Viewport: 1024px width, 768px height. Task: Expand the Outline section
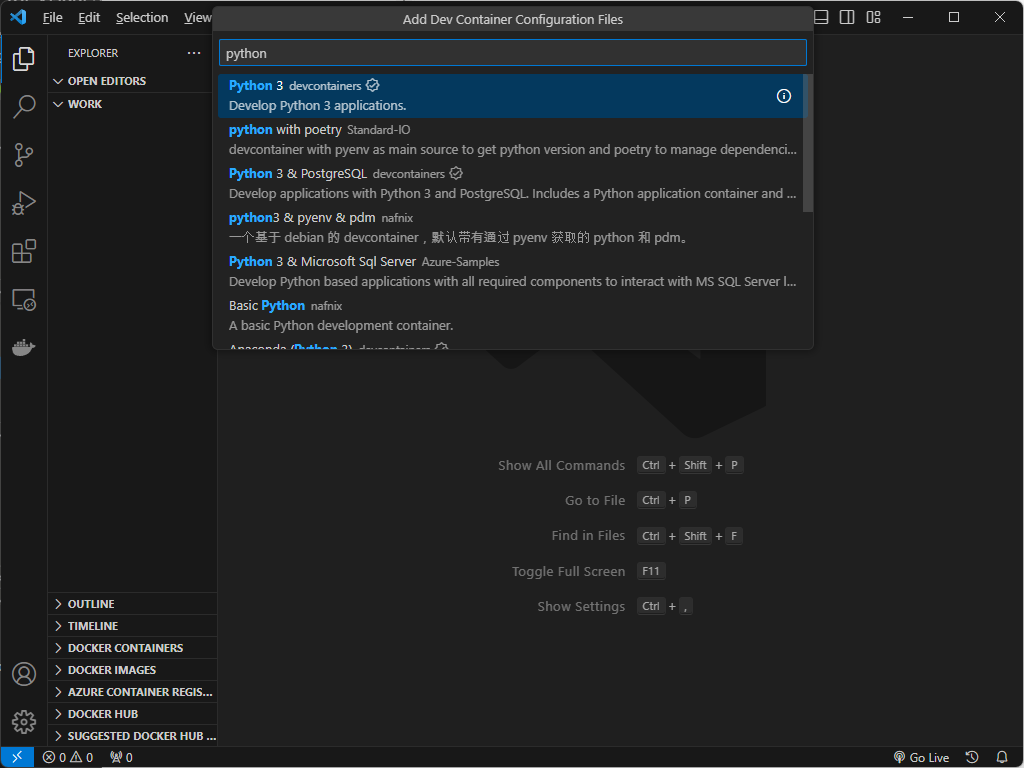pos(133,604)
